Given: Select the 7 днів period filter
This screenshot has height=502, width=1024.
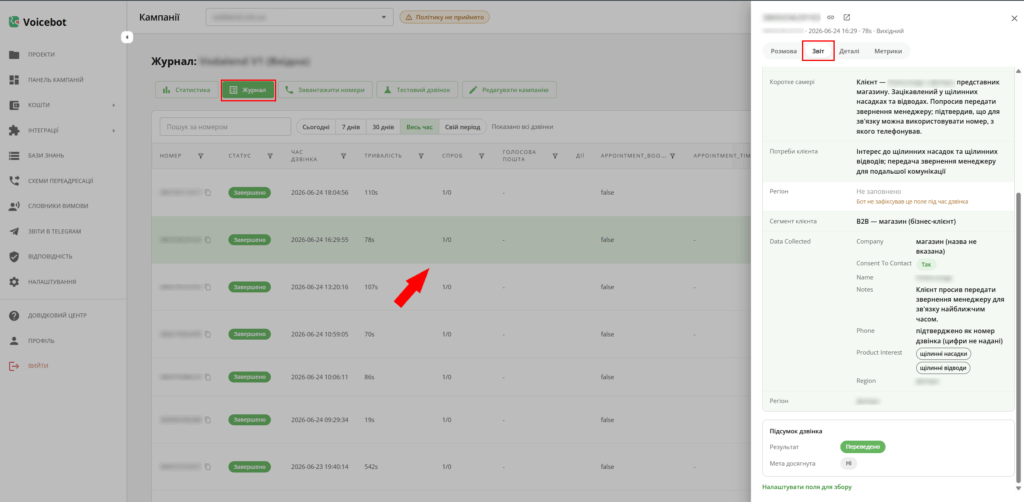Looking at the screenshot, I should coord(351,127).
